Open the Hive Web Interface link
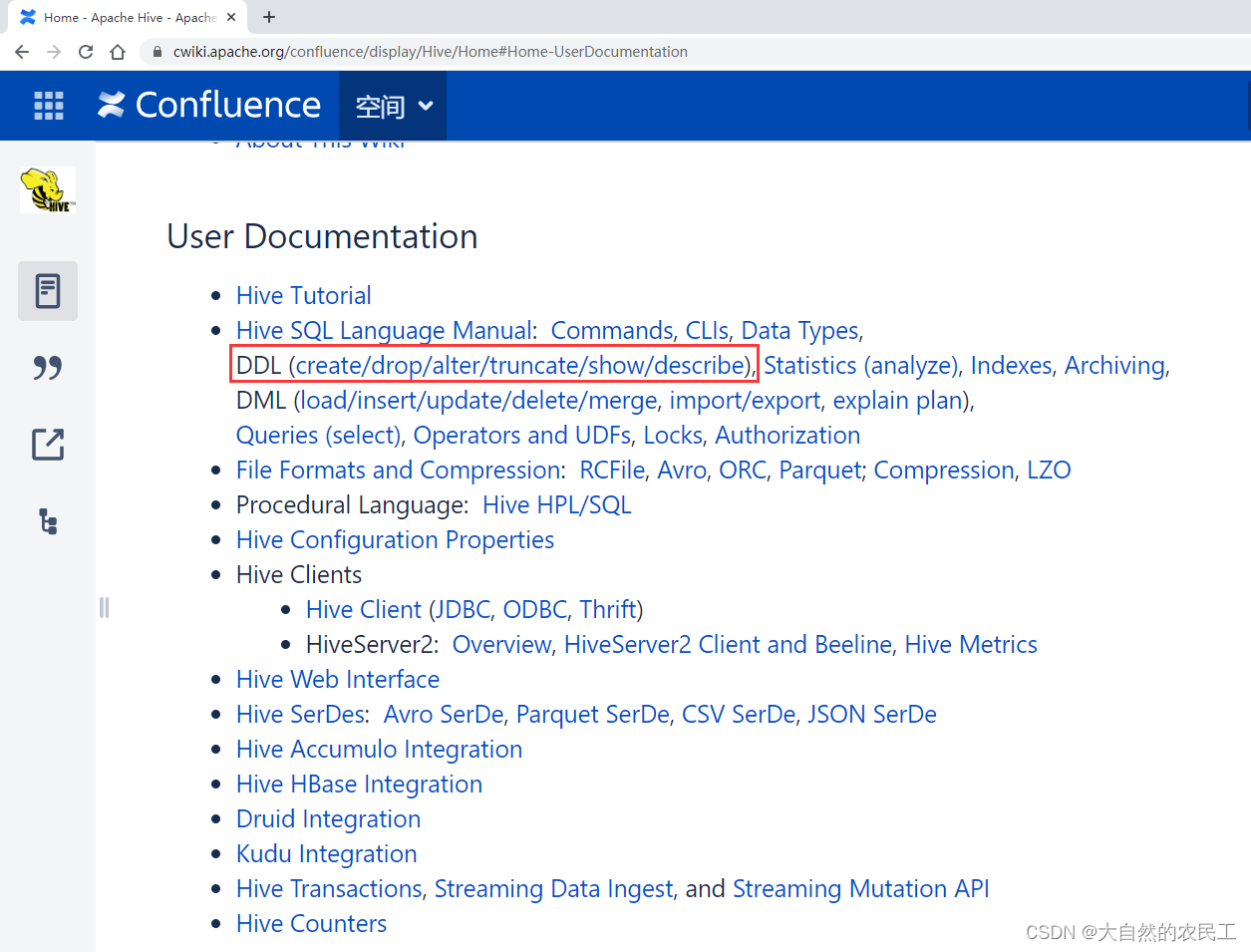Image resolution: width=1251 pixels, height=952 pixels. click(x=338, y=680)
